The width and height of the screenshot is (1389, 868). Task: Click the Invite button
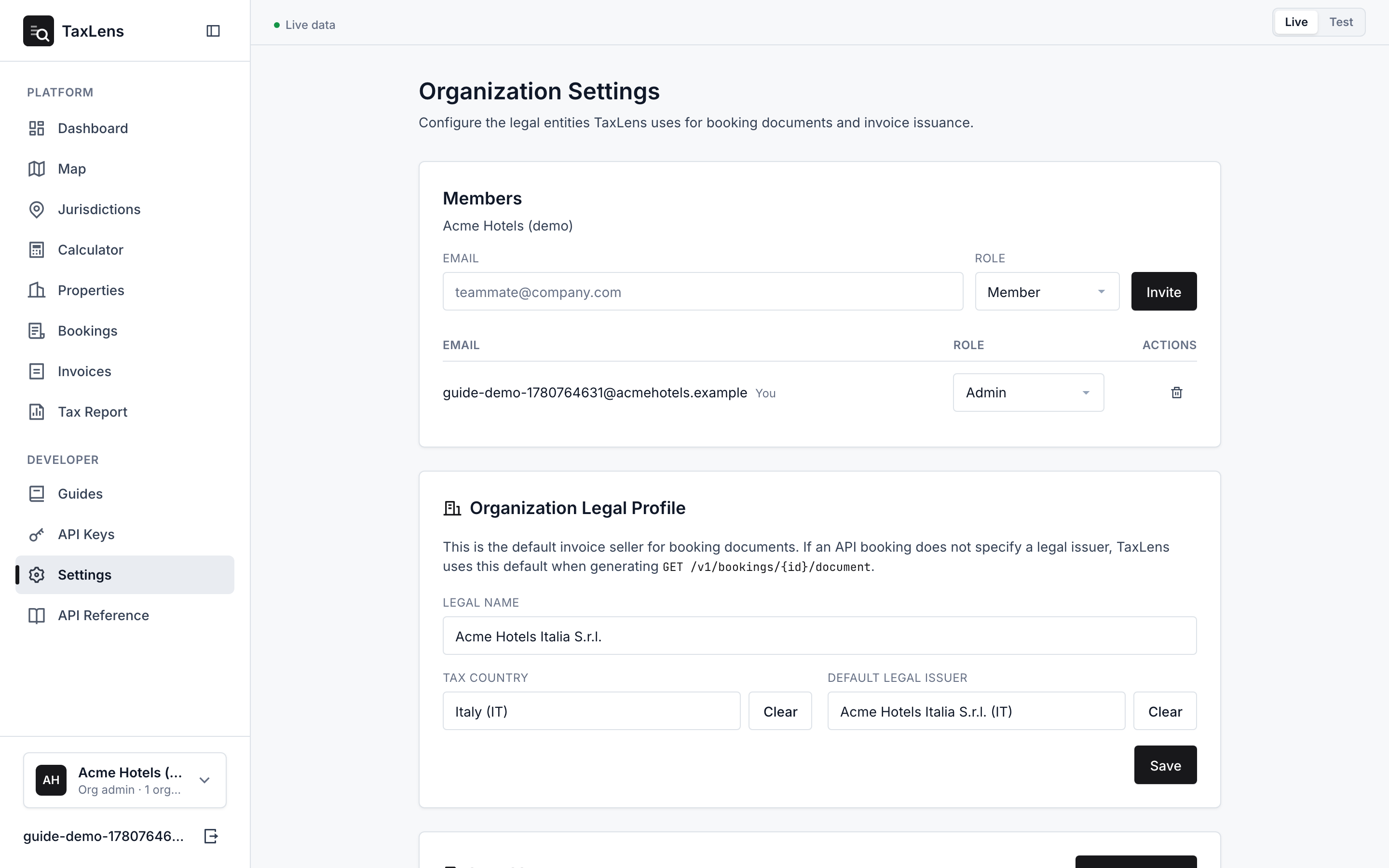[1163, 292]
